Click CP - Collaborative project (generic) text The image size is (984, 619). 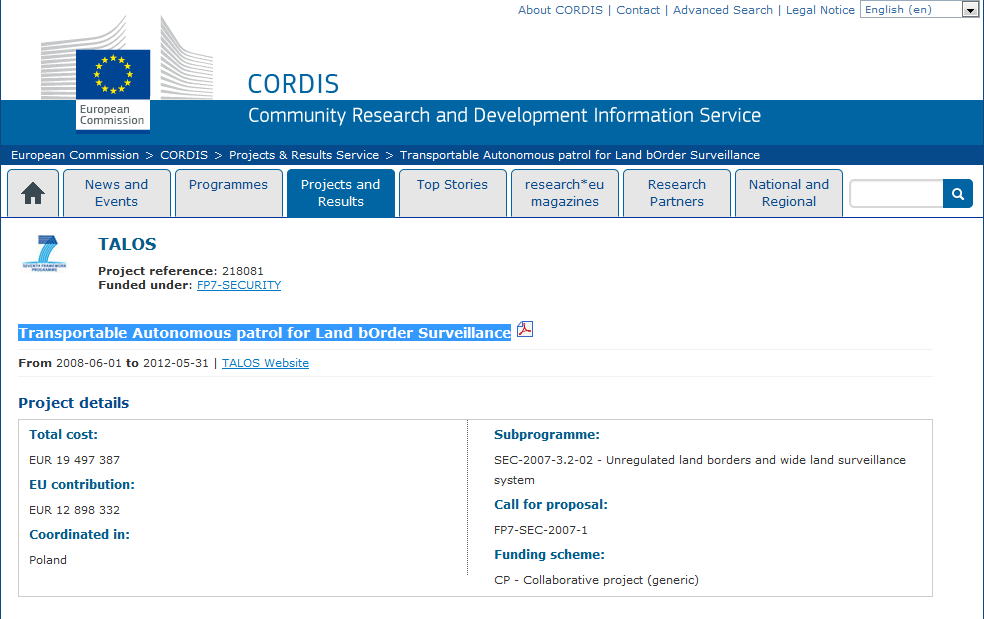point(596,580)
